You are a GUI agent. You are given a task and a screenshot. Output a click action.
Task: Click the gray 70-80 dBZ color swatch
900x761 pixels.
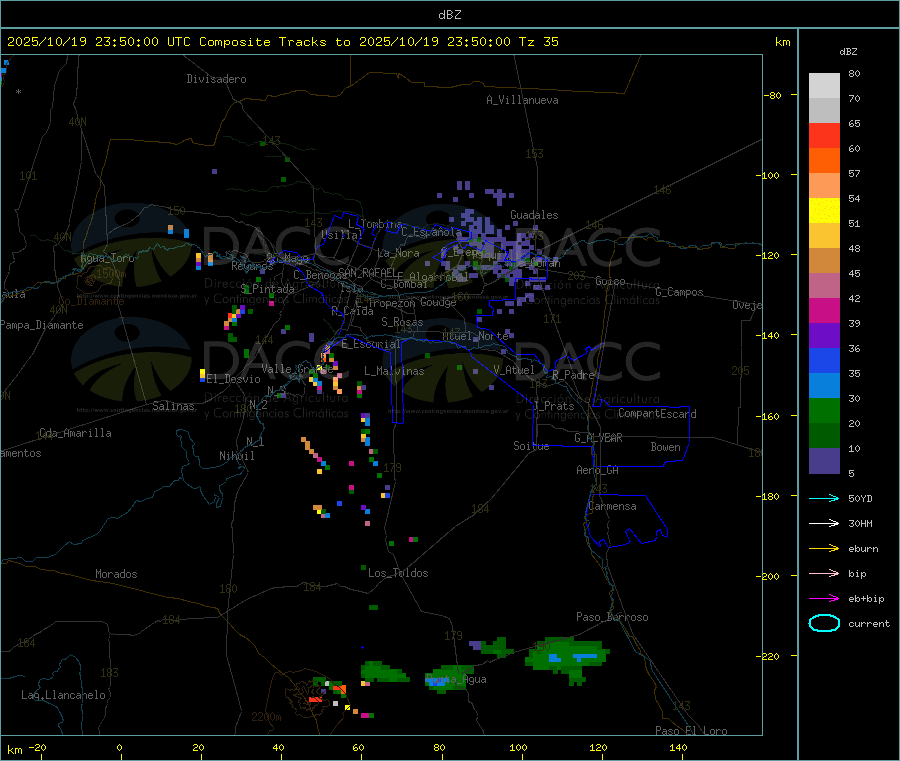[824, 86]
